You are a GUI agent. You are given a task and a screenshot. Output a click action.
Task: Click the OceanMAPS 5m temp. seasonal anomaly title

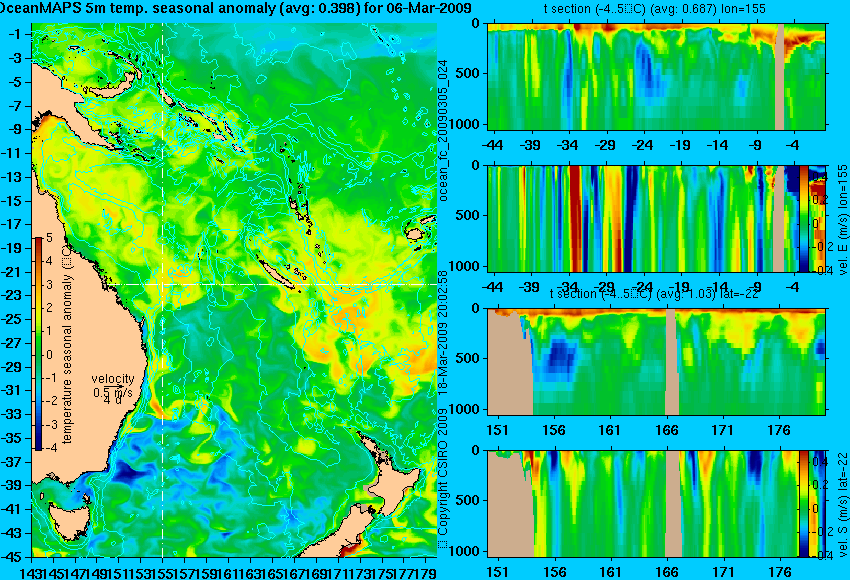pos(236,8)
